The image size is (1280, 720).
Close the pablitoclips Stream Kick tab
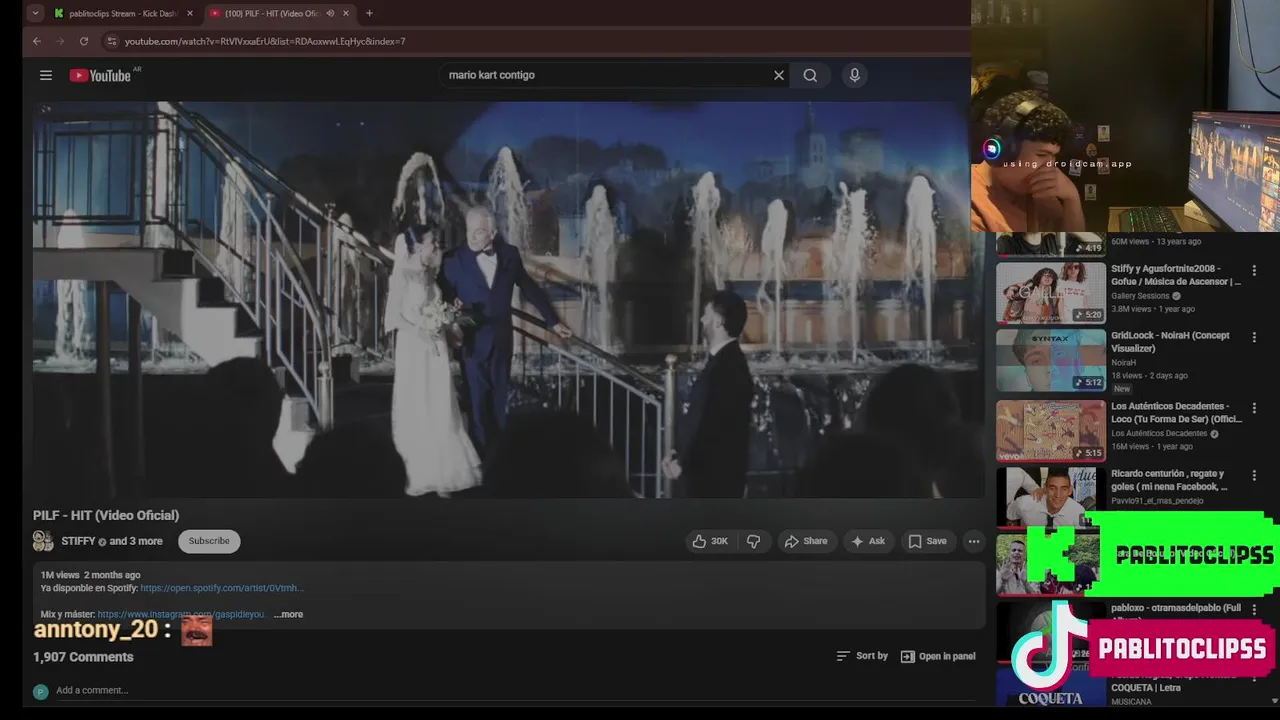[190, 13]
